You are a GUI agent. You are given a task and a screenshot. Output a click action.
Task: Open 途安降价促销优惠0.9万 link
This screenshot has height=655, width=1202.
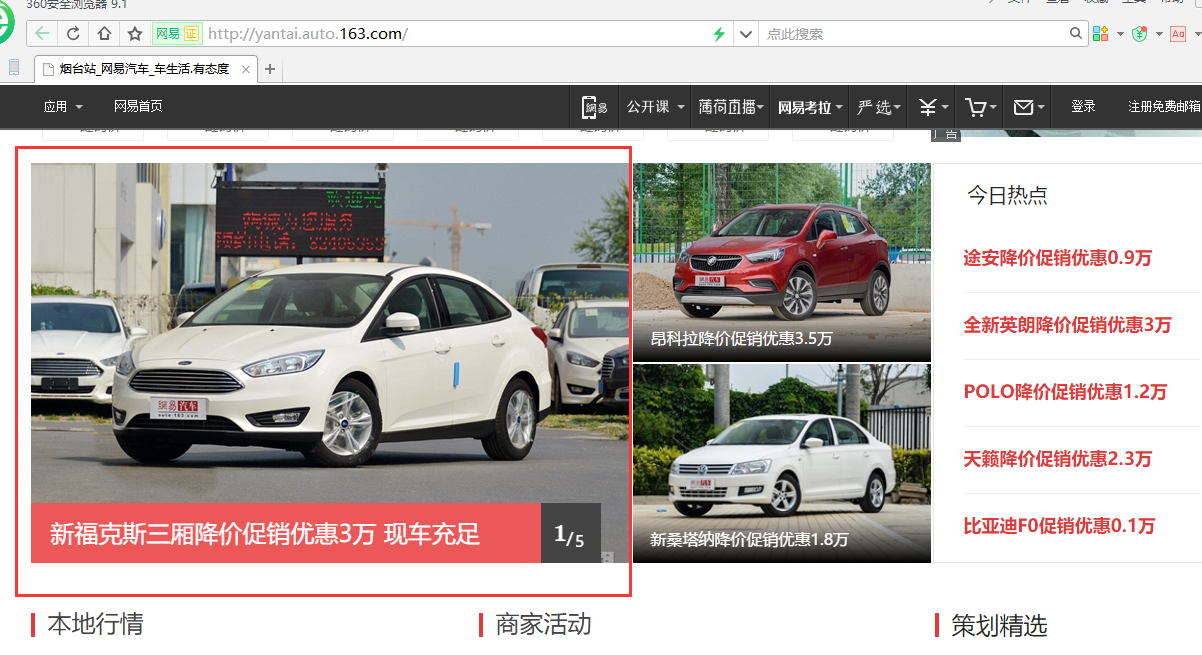pyautogui.click(x=1058, y=258)
